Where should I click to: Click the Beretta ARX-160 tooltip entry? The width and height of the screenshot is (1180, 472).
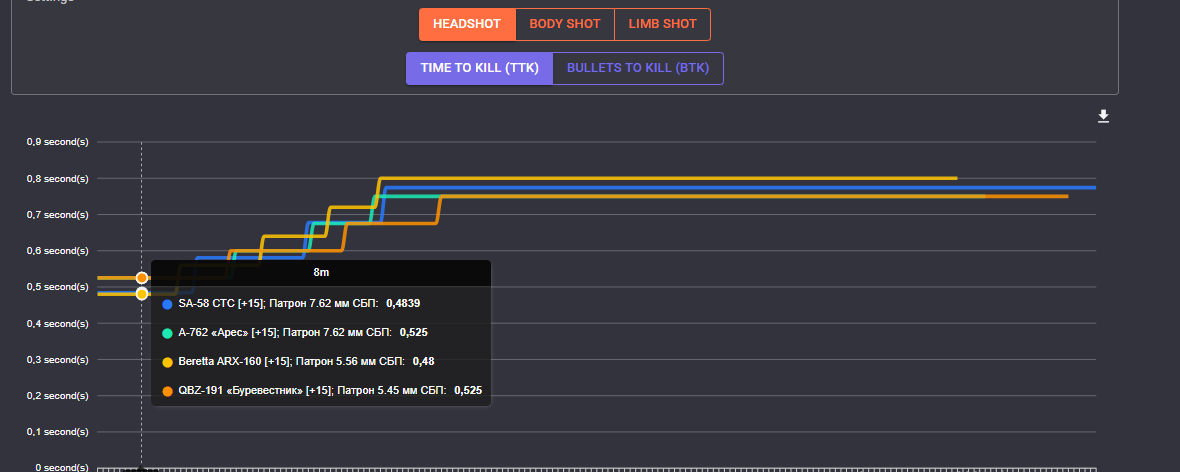click(292, 361)
